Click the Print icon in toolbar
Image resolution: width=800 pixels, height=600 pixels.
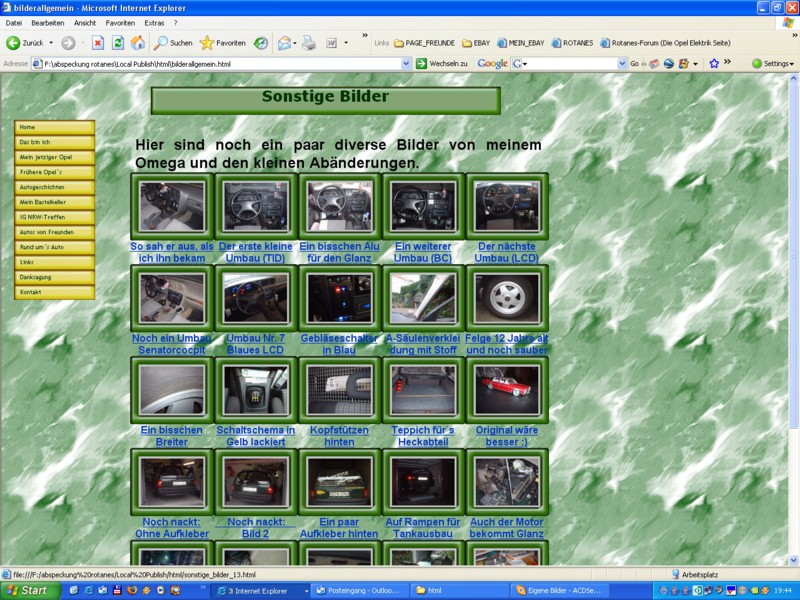tap(309, 43)
